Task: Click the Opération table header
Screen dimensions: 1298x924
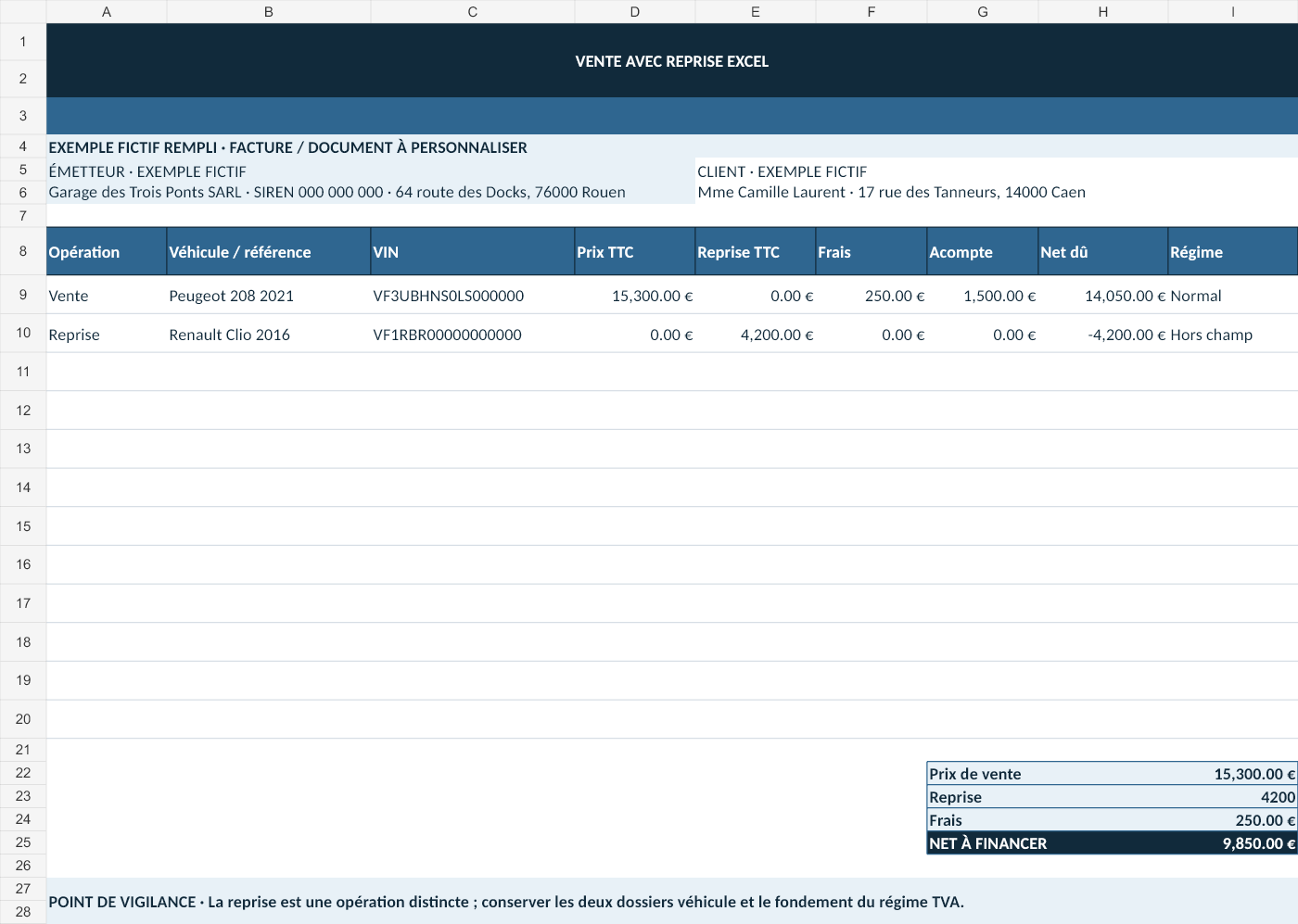Action: tap(107, 252)
